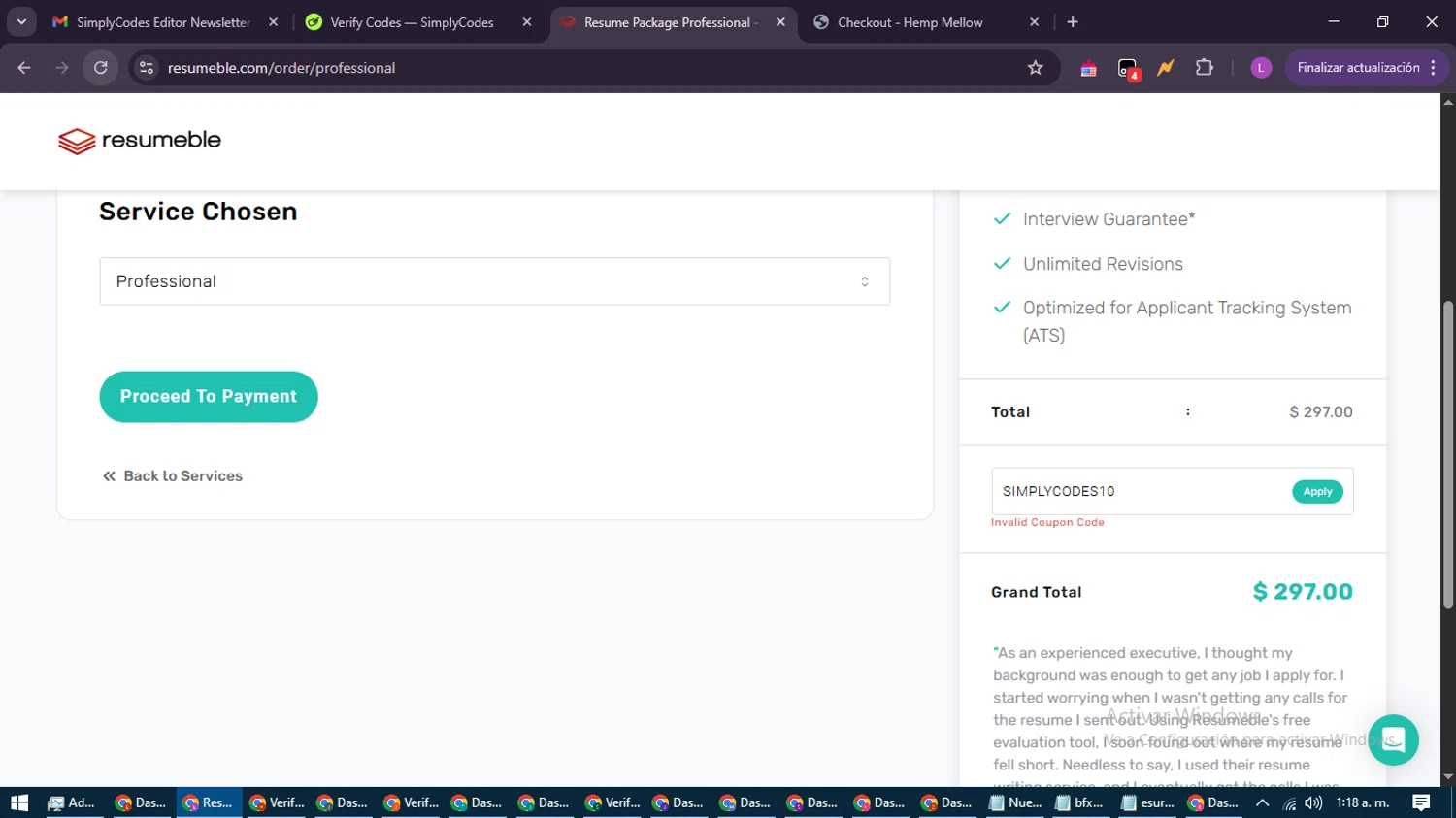The width and height of the screenshot is (1456, 818).
Task: Close the Checkout - Hemp Mellow tab
Action: pos(1034,22)
